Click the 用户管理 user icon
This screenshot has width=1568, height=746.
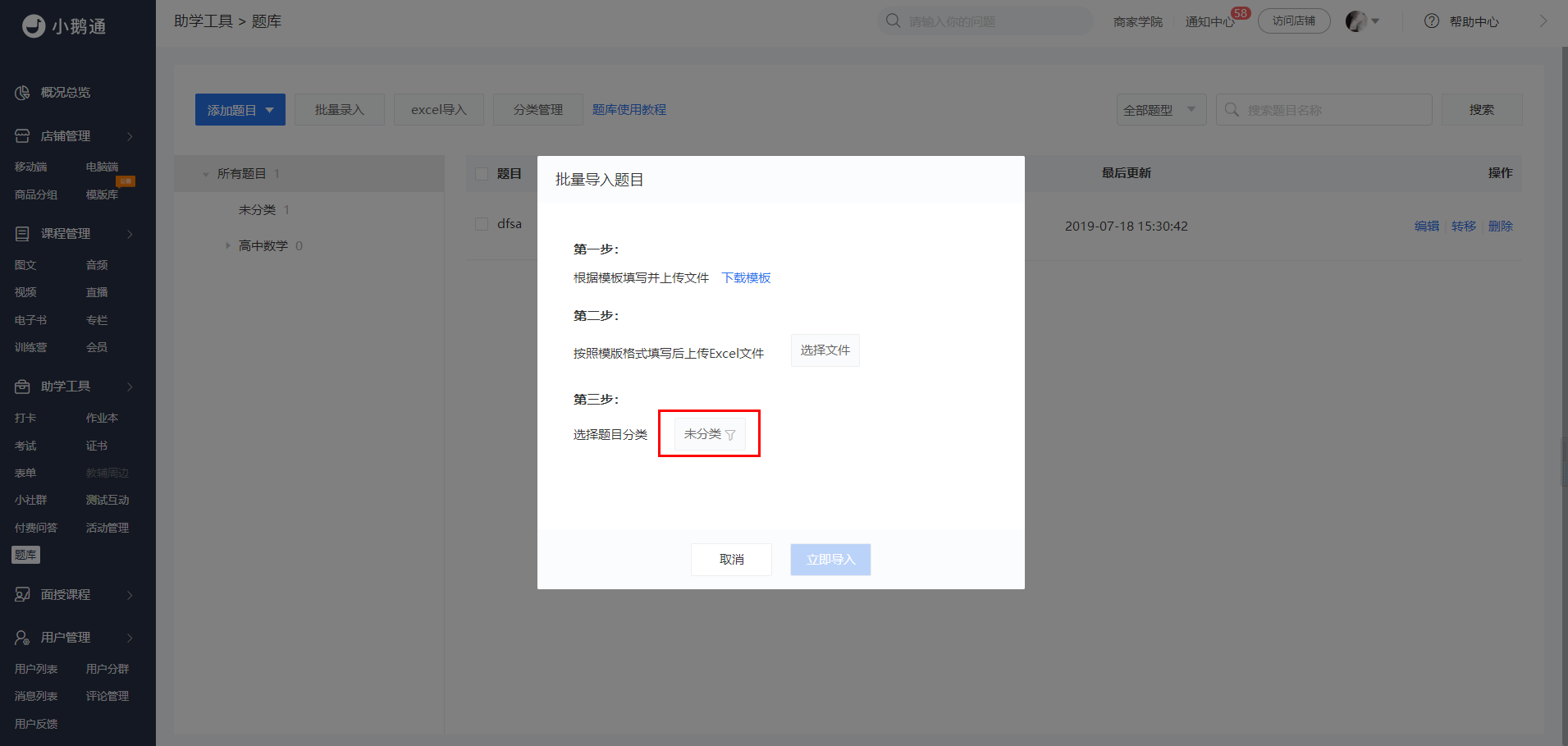pyautogui.click(x=22, y=638)
